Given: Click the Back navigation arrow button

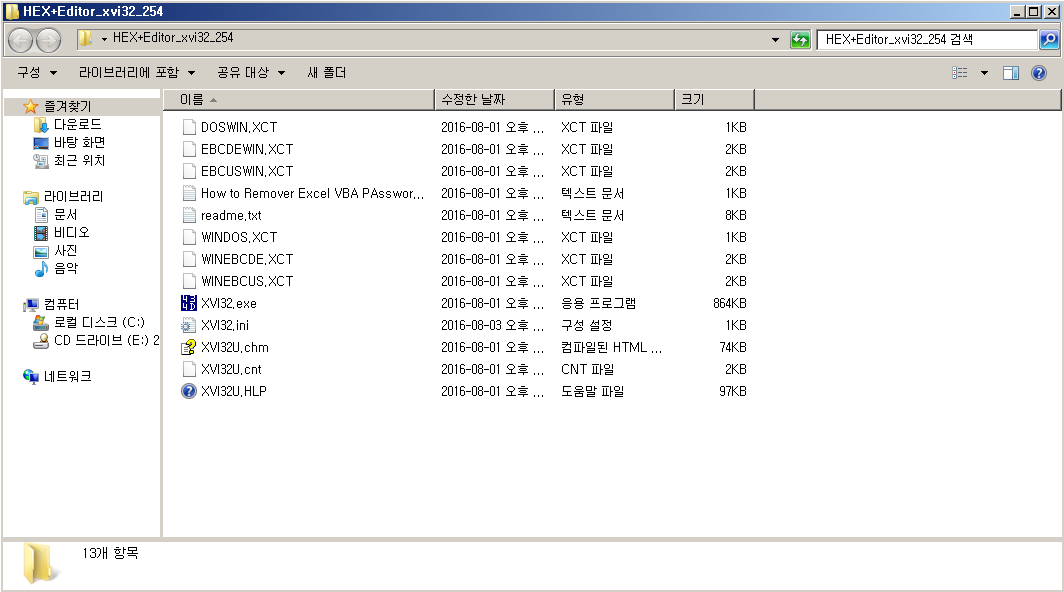Looking at the screenshot, I should [x=20, y=41].
